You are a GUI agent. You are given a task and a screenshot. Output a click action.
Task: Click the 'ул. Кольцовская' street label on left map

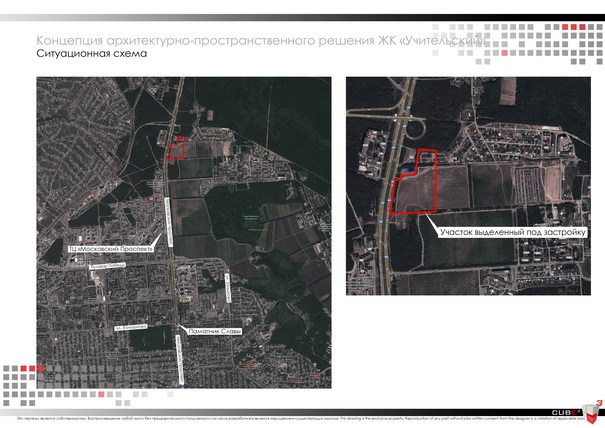pyautogui.click(x=131, y=326)
